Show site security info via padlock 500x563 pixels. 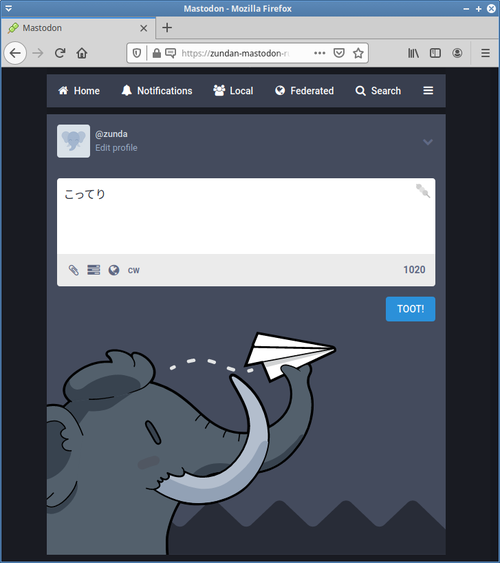coord(156,53)
